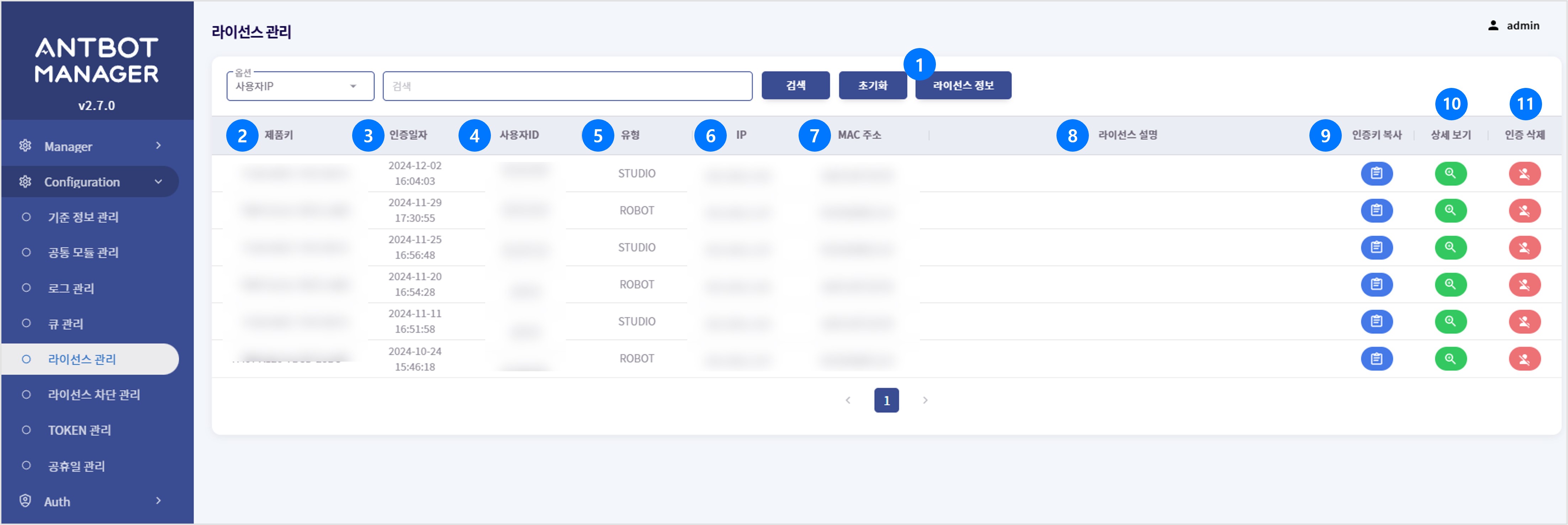This screenshot has height=525, width=1568.
Task: View details of the 2024-12-02 license
Action: 1451,174
